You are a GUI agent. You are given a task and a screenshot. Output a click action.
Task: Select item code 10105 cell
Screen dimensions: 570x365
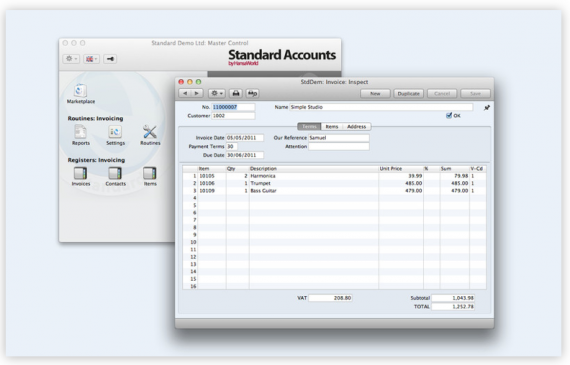point(212,176)
